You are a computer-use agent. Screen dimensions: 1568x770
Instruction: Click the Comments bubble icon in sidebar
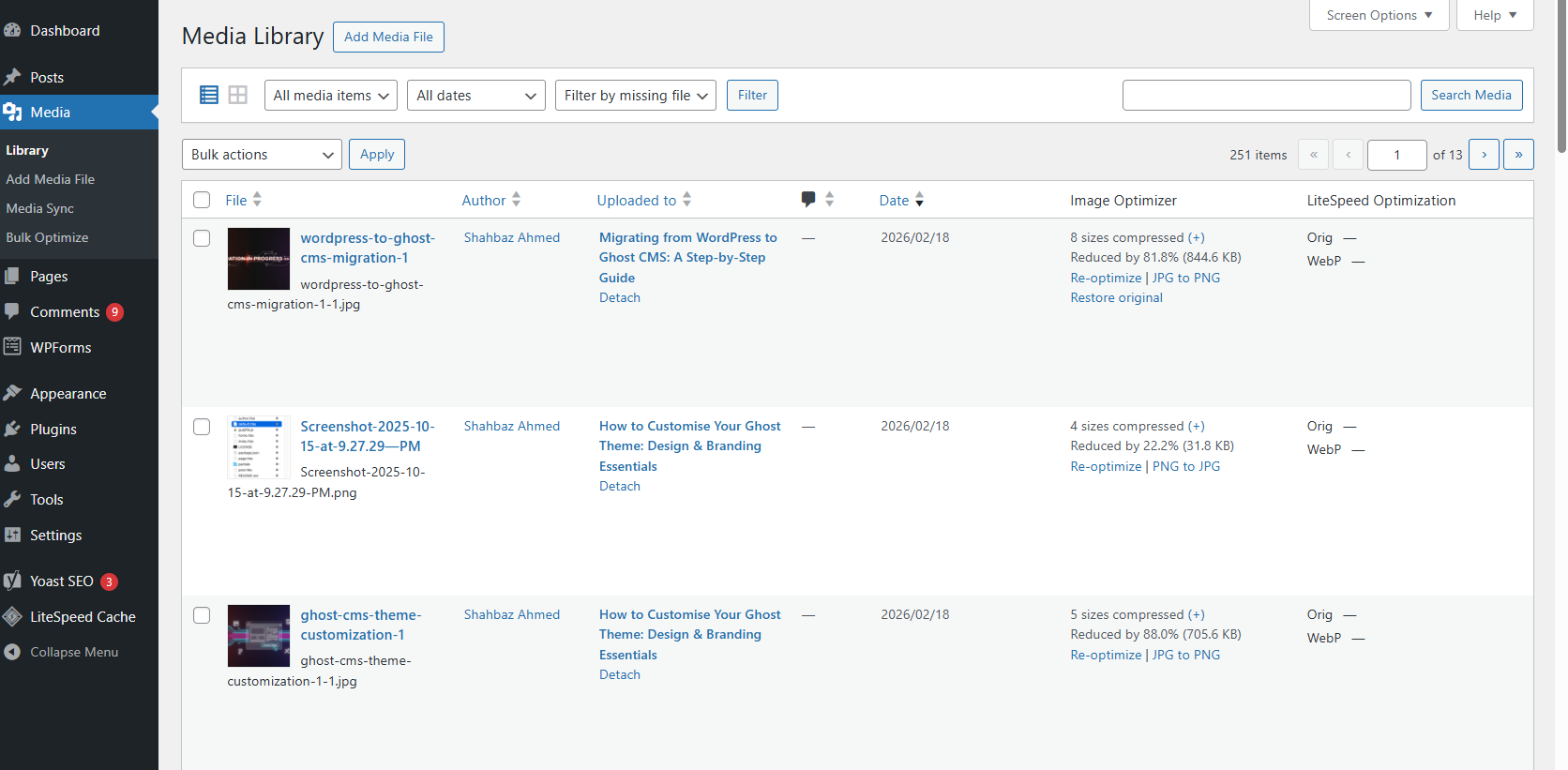click(12, 311)
